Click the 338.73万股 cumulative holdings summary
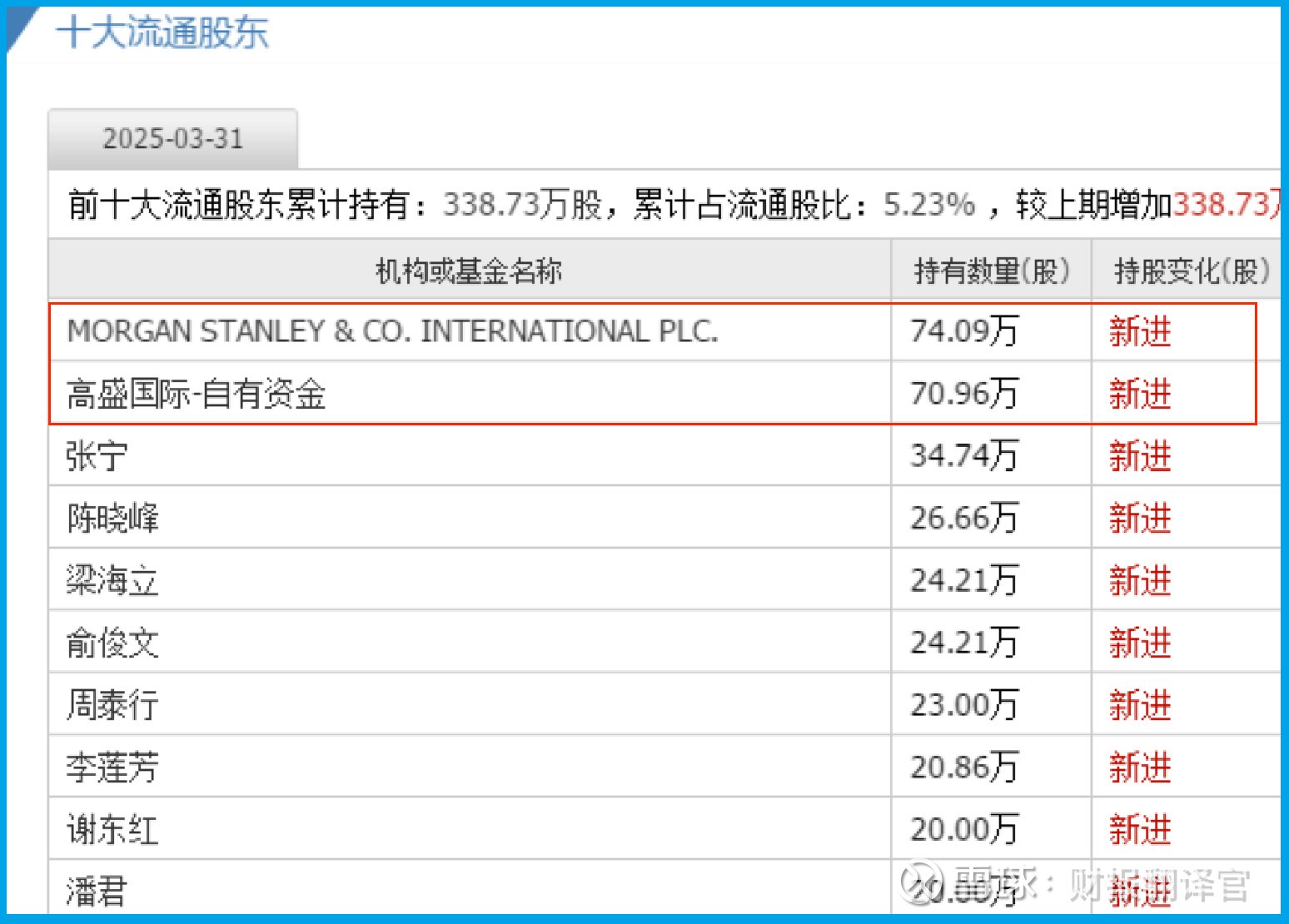 pos(521,204)
